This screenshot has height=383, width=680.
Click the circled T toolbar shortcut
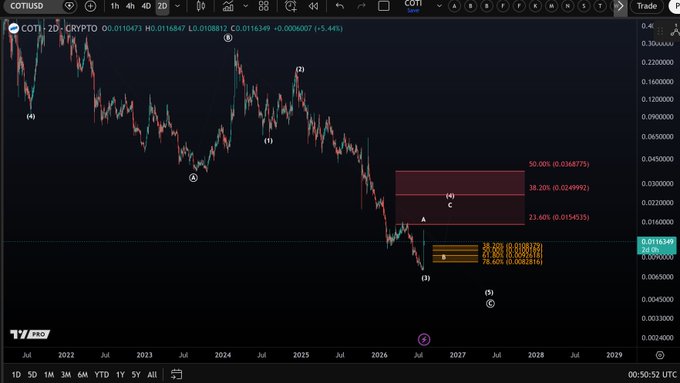[x=600, y=6]
